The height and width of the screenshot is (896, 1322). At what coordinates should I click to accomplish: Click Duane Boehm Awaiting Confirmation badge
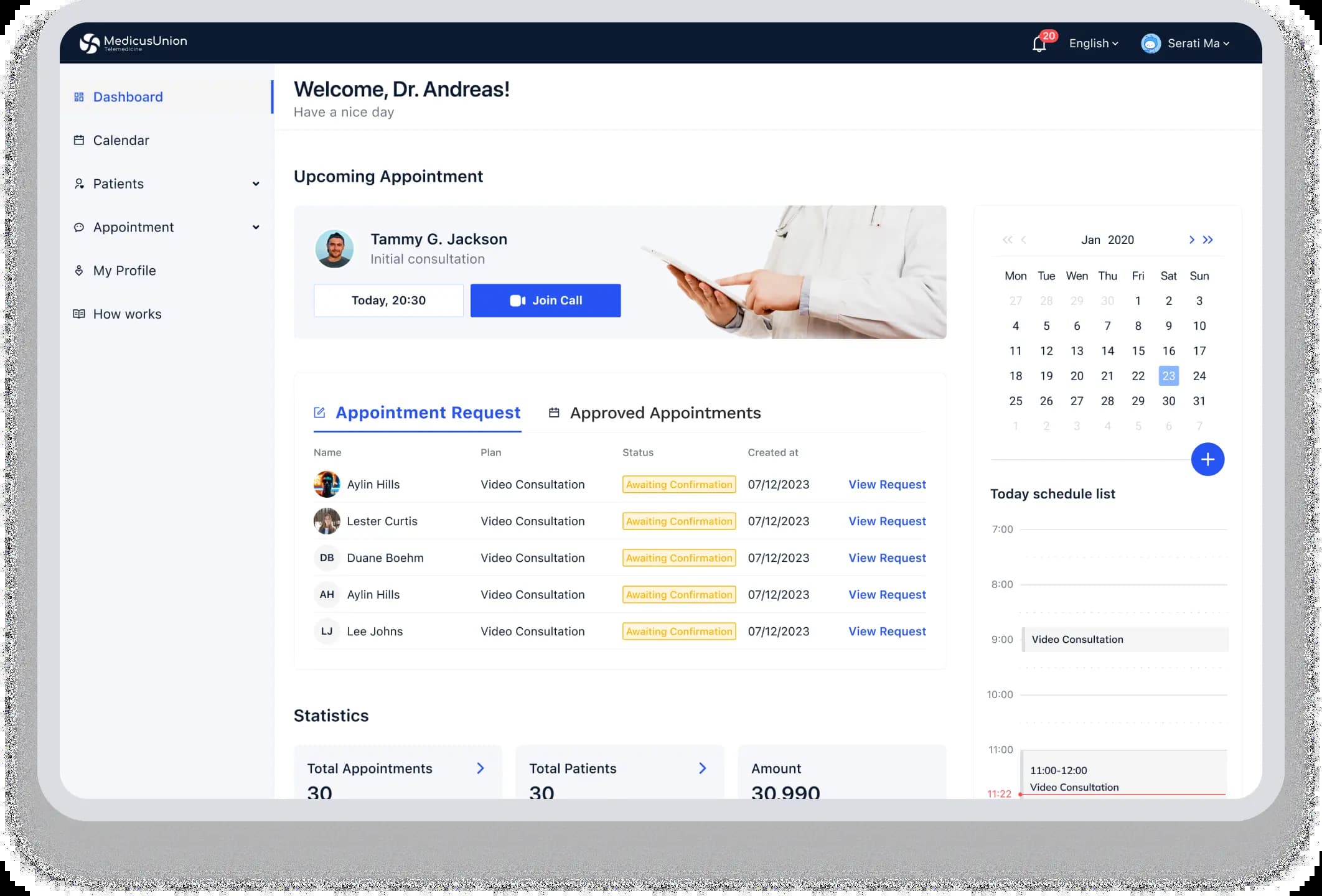679,558
